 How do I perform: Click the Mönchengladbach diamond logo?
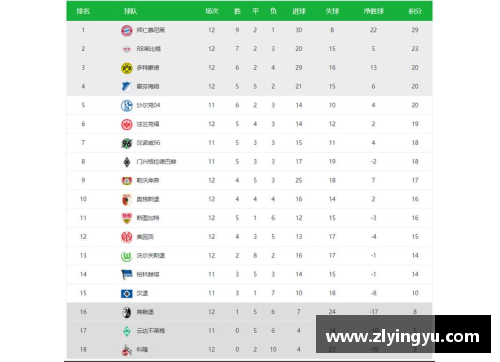127,162
